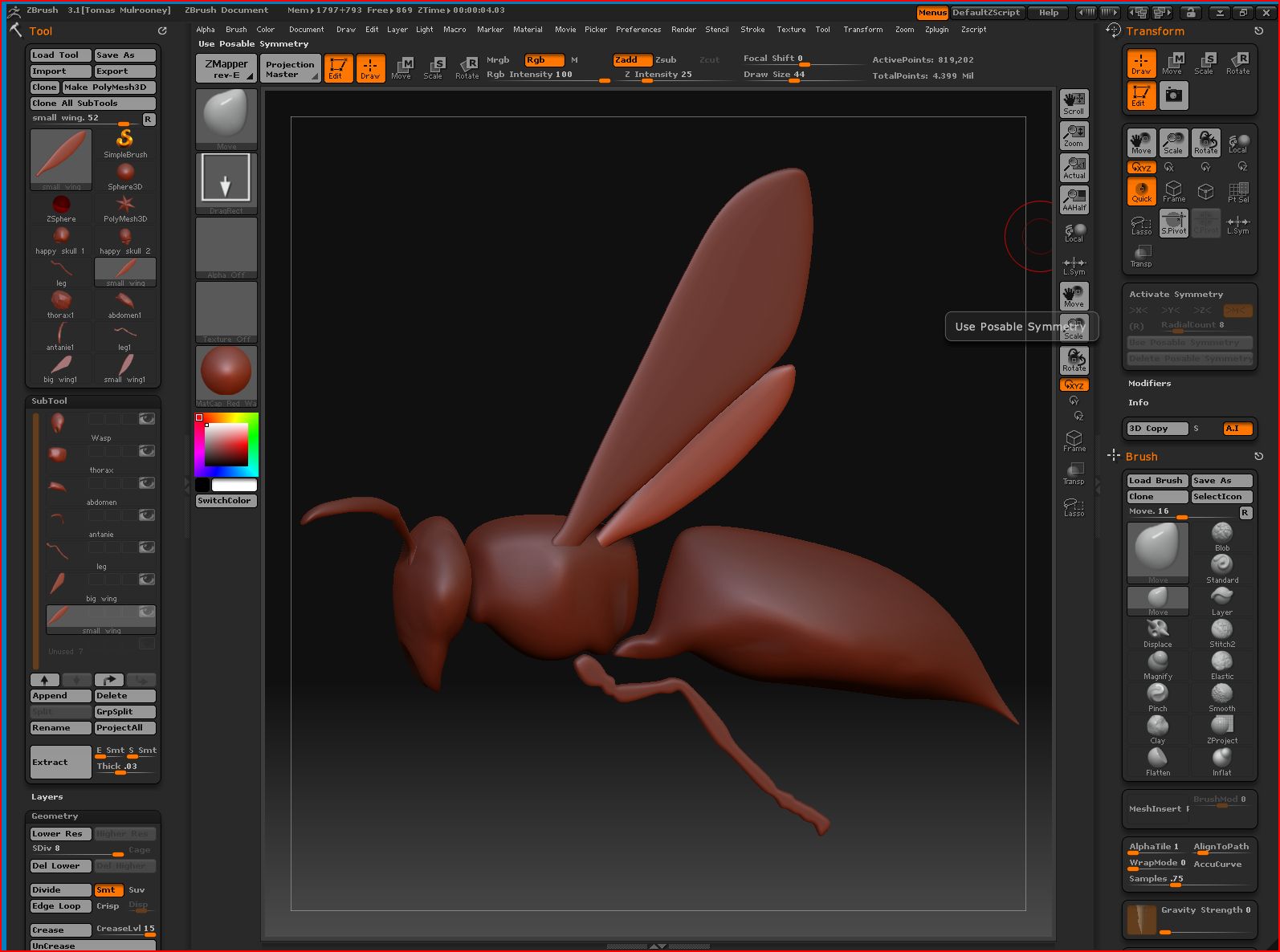Open the Zplugin menu
1280x952 pixels.
[x=936, y=30]
